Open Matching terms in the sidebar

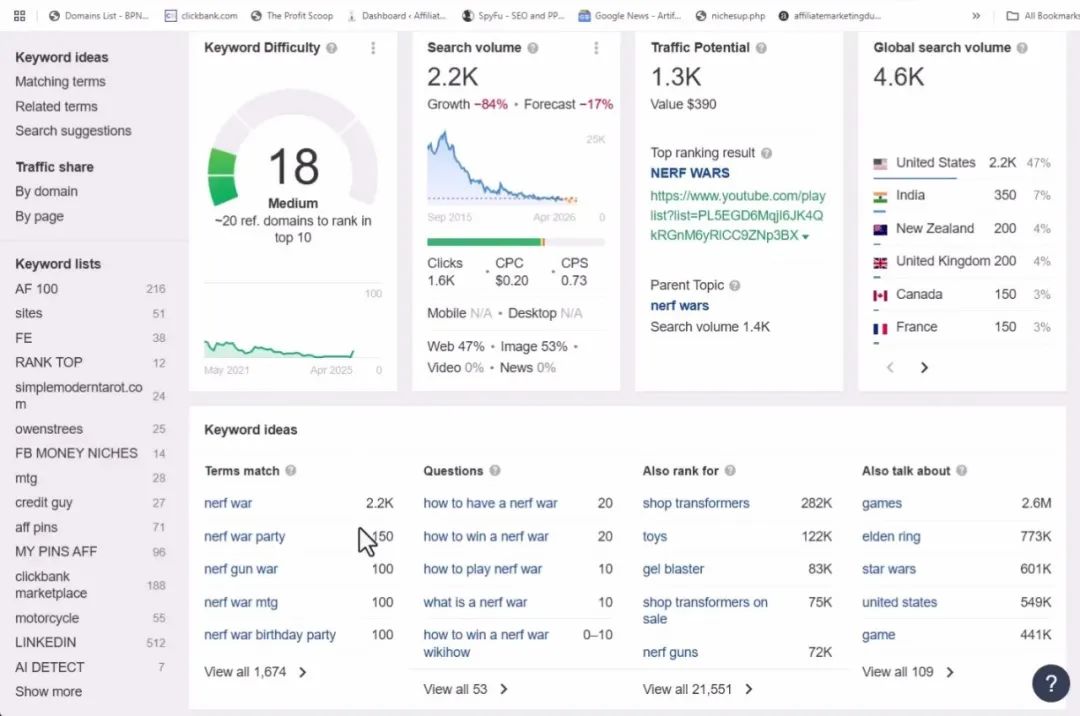[x=60, y=82]
